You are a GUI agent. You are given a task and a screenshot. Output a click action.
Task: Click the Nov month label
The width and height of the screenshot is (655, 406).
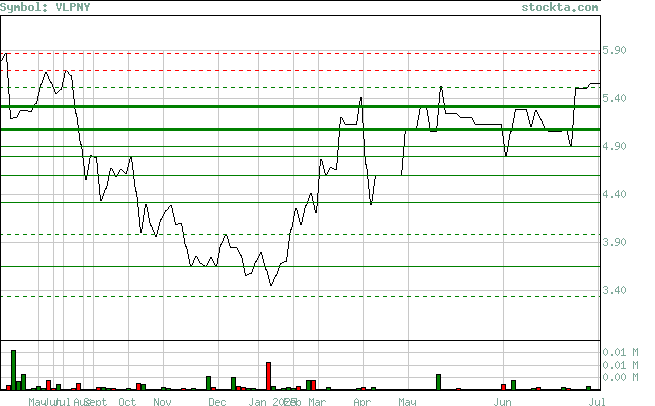click(x=162, y=401)
